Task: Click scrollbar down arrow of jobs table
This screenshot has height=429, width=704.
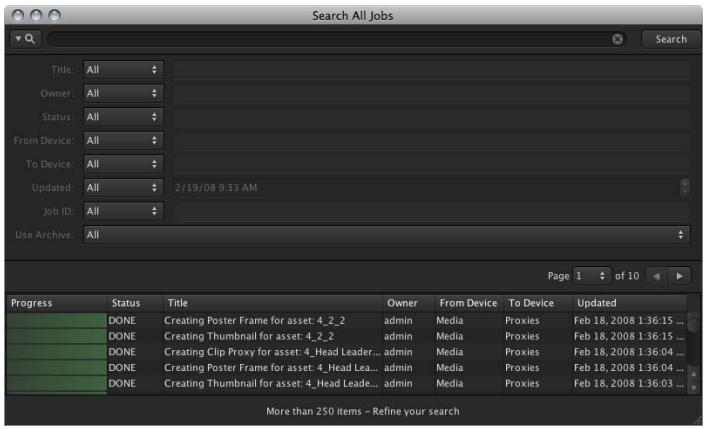Action: (694, 387)
